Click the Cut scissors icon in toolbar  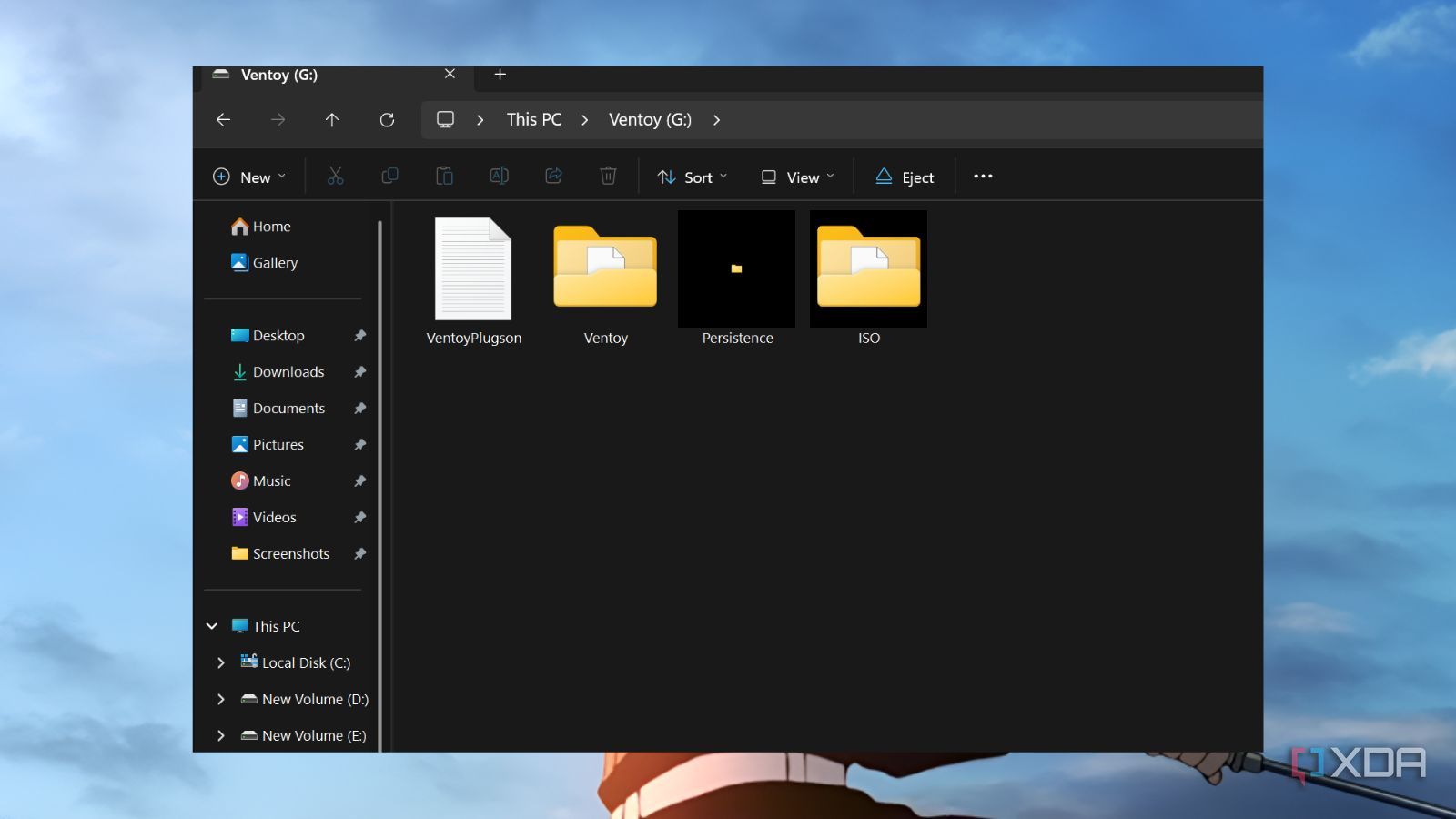pyautogui.click(x=335, y=177)
